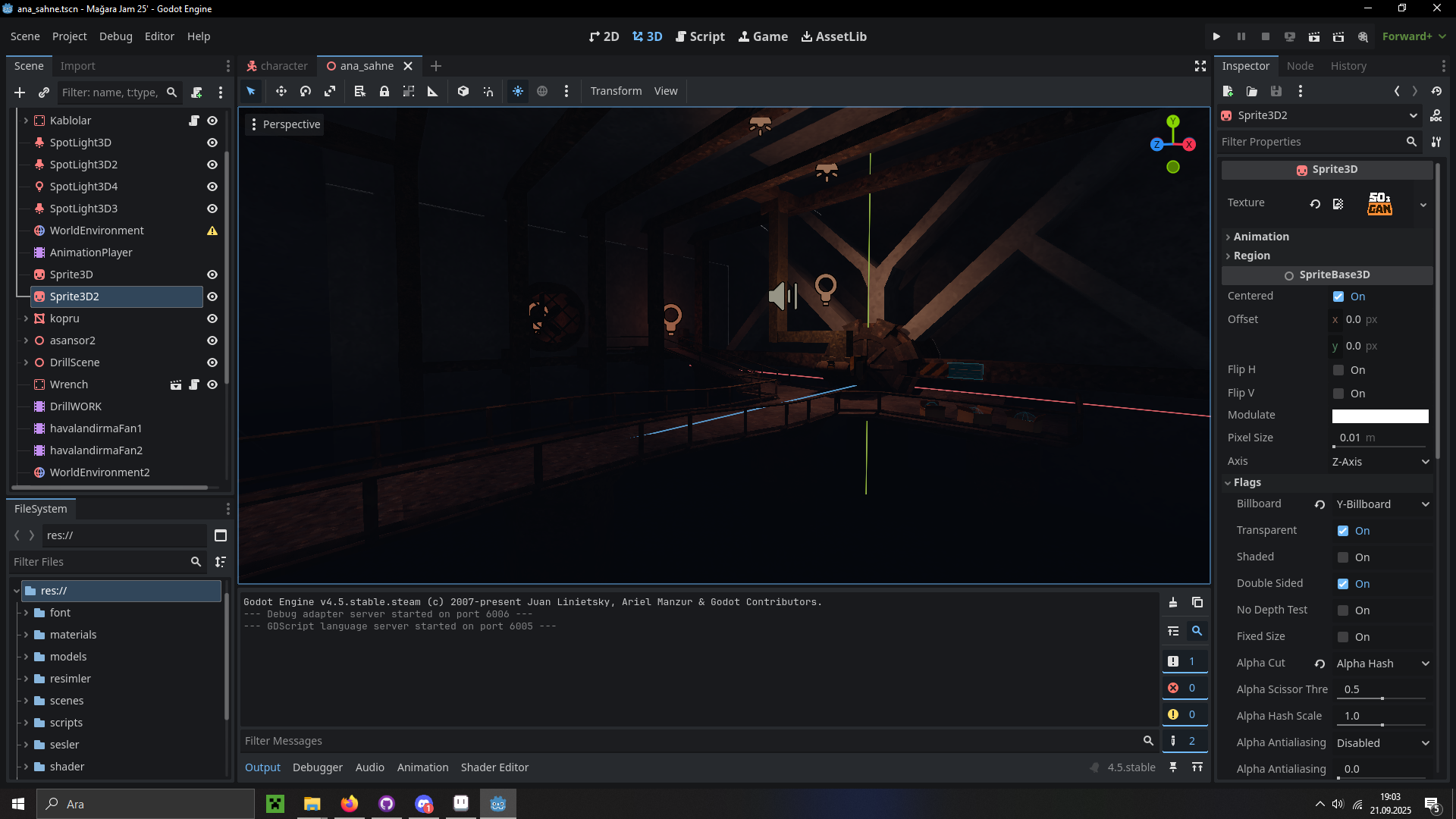Viewport: 1456px width, 819px height.
Task: Clear the output log
Action: (1173, 603)
